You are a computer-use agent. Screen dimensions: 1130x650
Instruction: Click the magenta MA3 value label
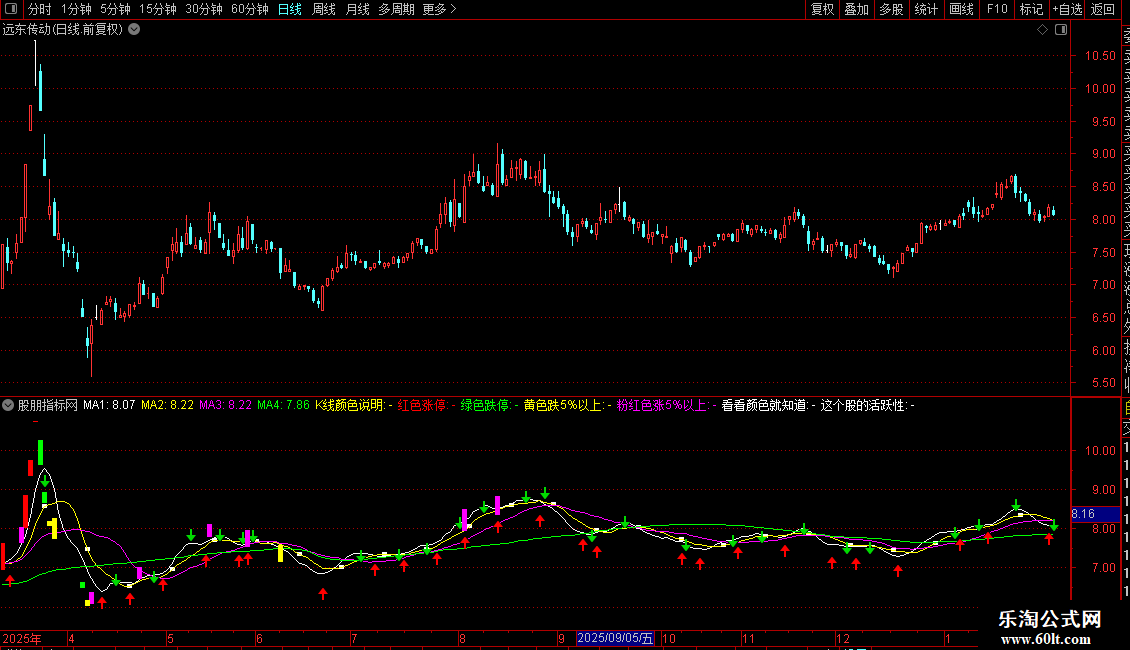(226, 405)
